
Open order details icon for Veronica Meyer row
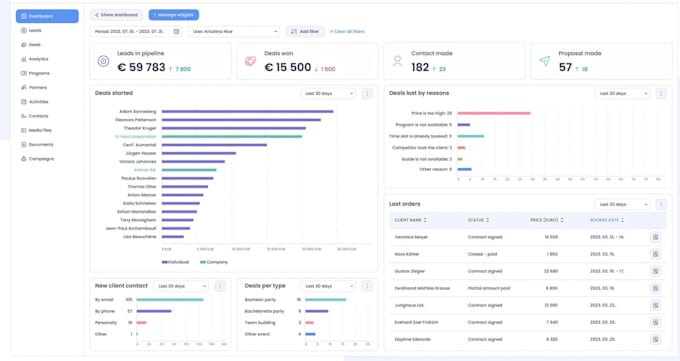pos(655,237)
